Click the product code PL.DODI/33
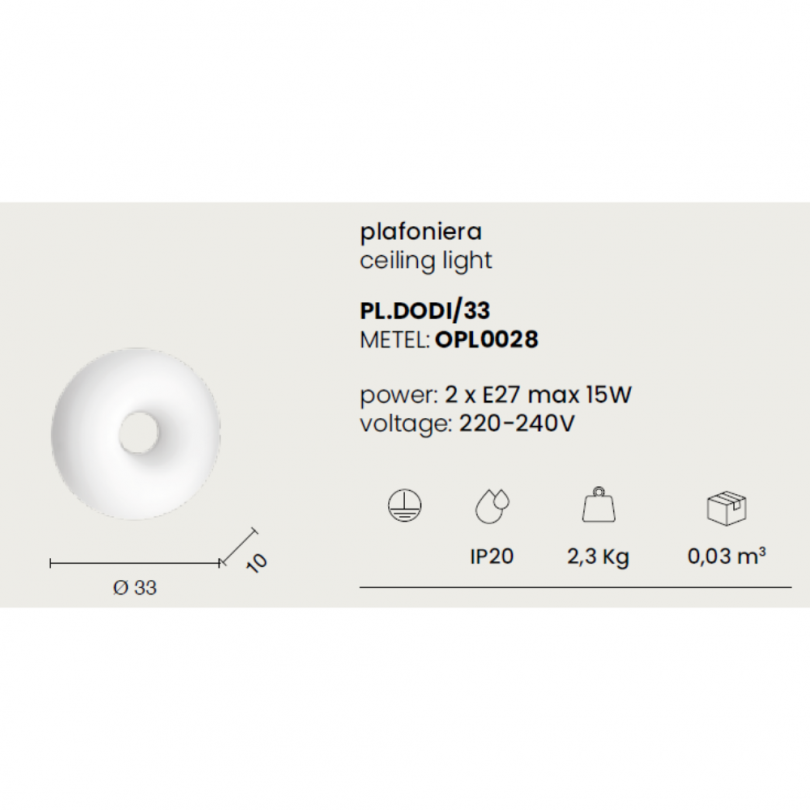Screen dimensions: 810x810 425,310
